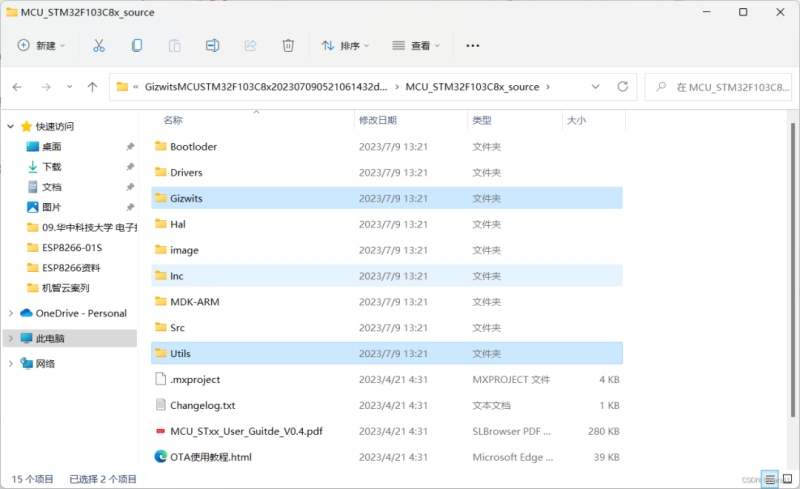800x489 pixels.
Task: Open the 新建 (New) dropdown
Action: pyautogui.click(x=41, y=45)
